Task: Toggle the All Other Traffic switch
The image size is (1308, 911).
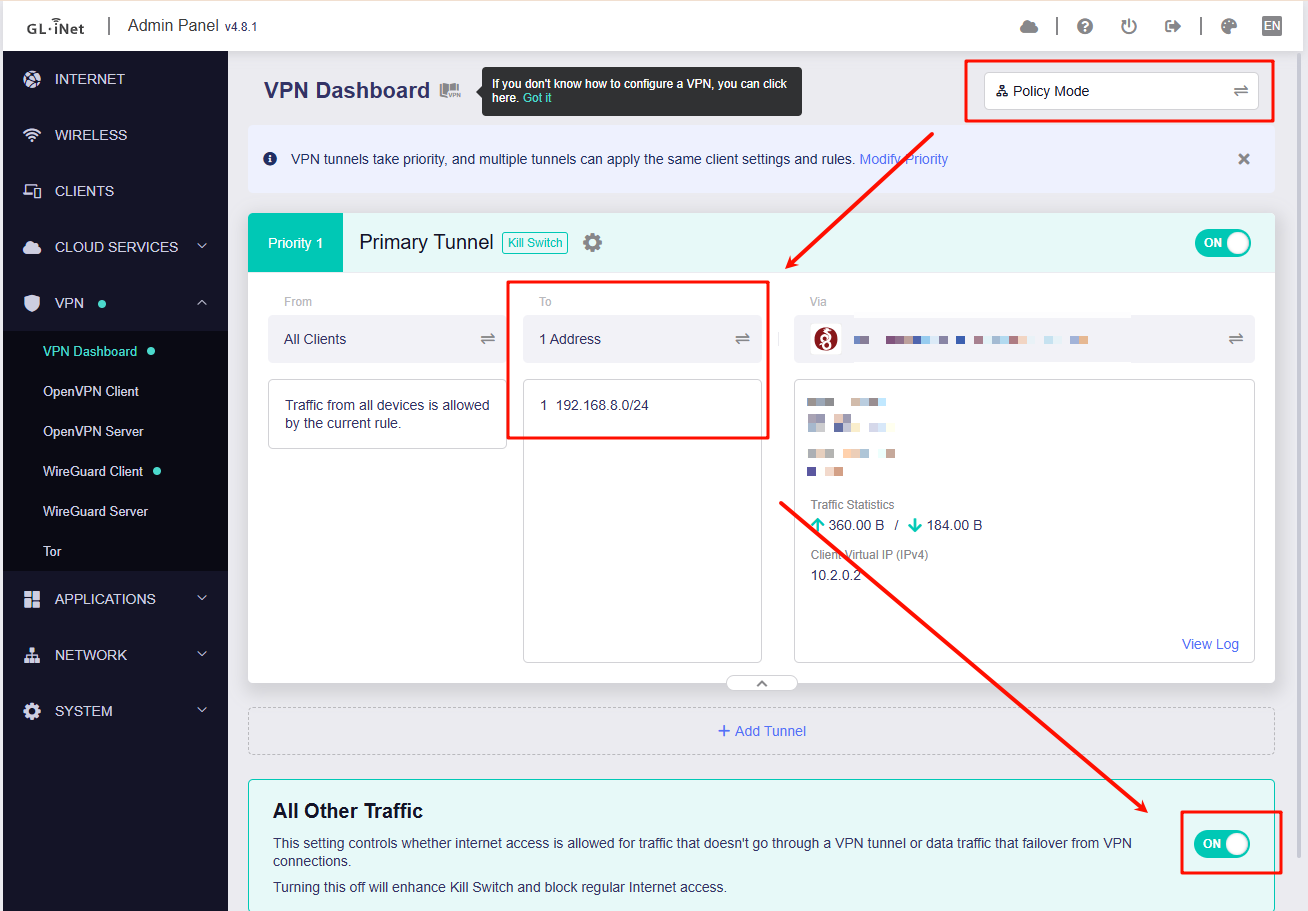Action: [1222, 844]
